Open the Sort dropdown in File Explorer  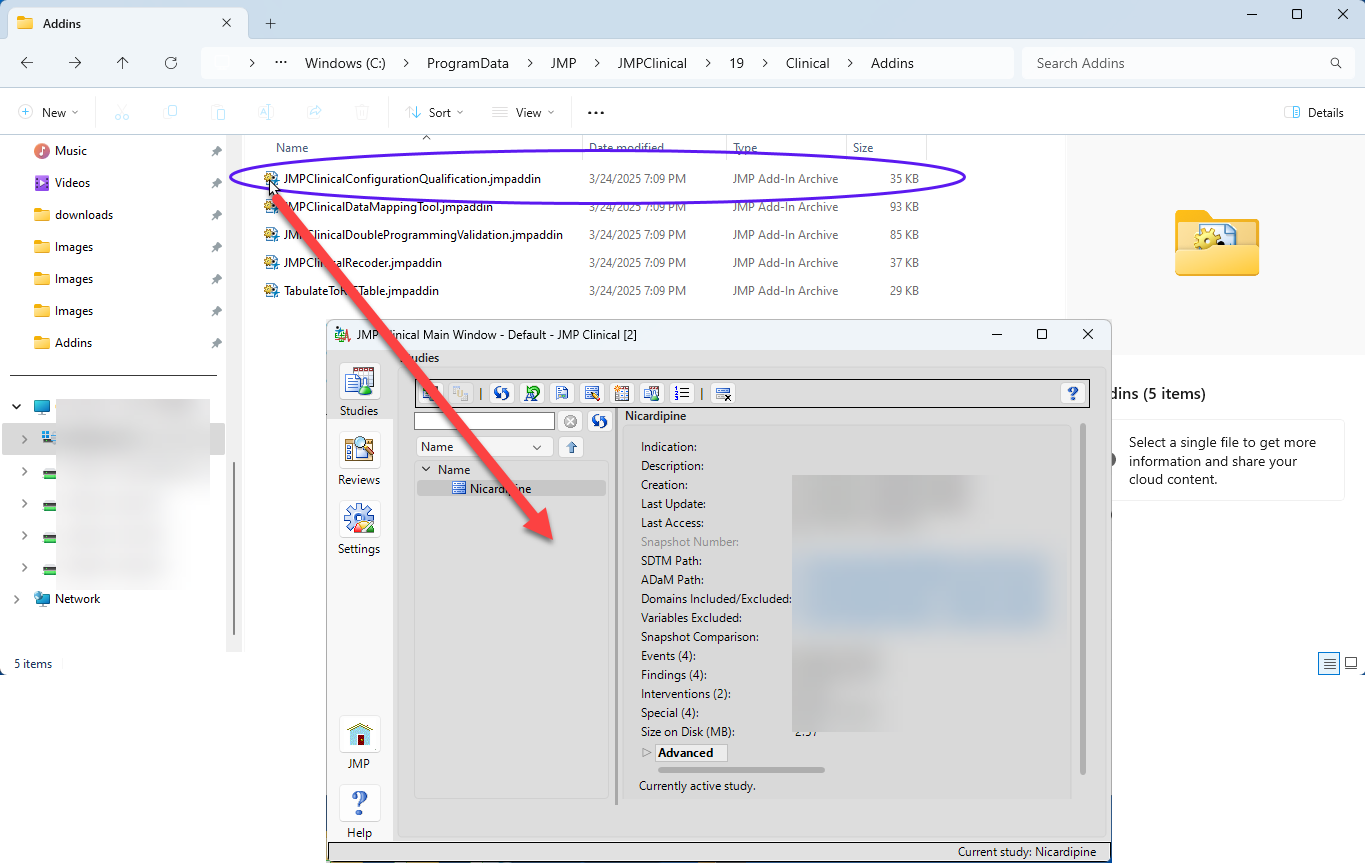(435, 112)
